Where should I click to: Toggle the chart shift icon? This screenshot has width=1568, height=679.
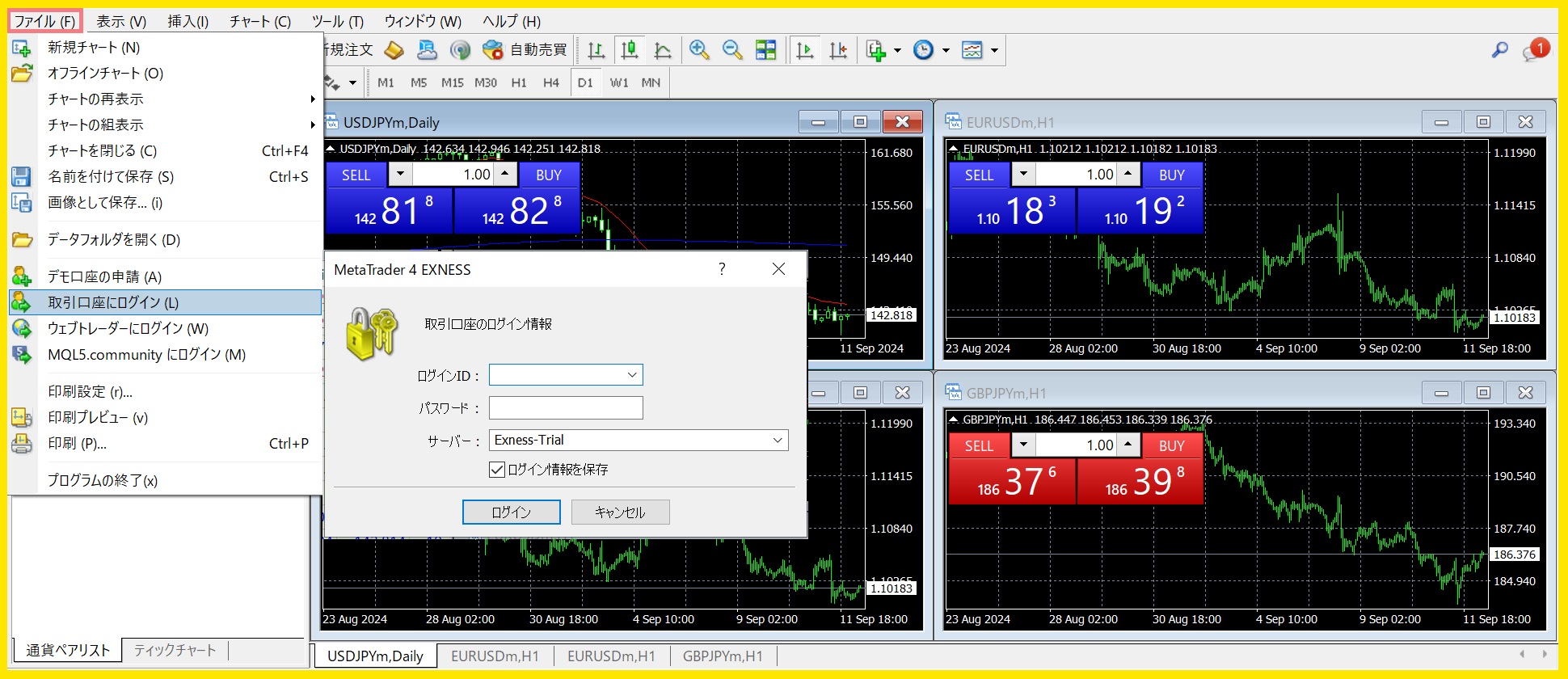pos(838,50)
